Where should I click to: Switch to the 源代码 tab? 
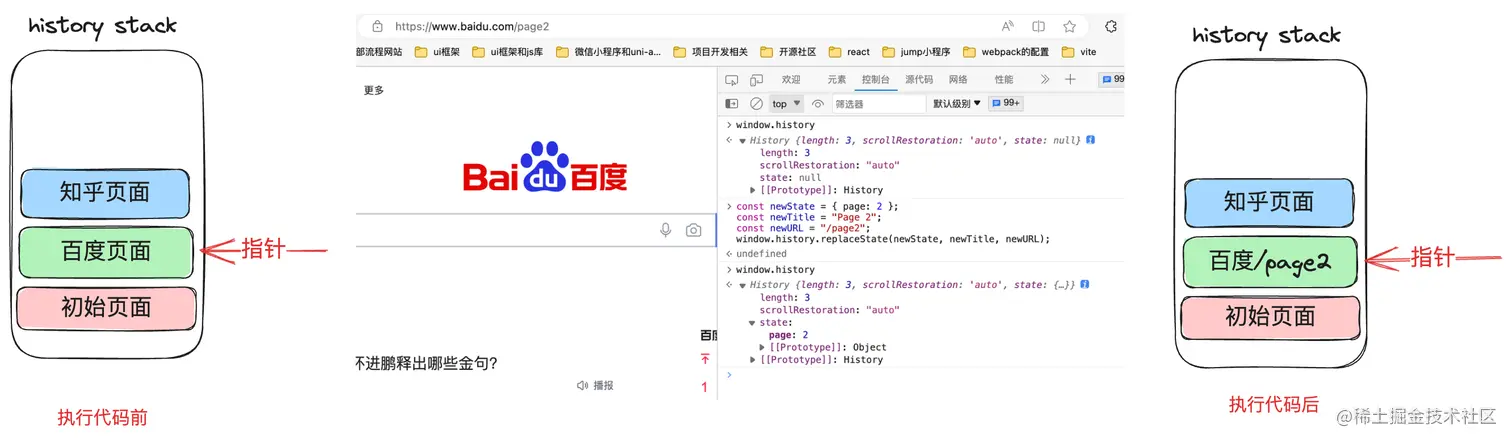point(919,80)
